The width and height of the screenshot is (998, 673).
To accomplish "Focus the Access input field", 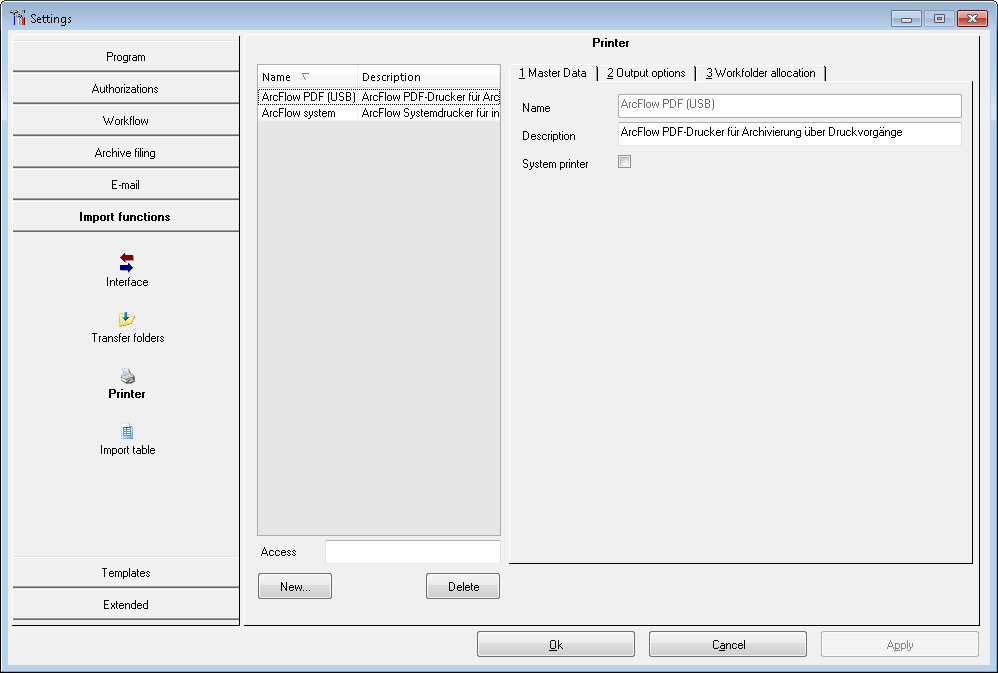I will point(412,552).
